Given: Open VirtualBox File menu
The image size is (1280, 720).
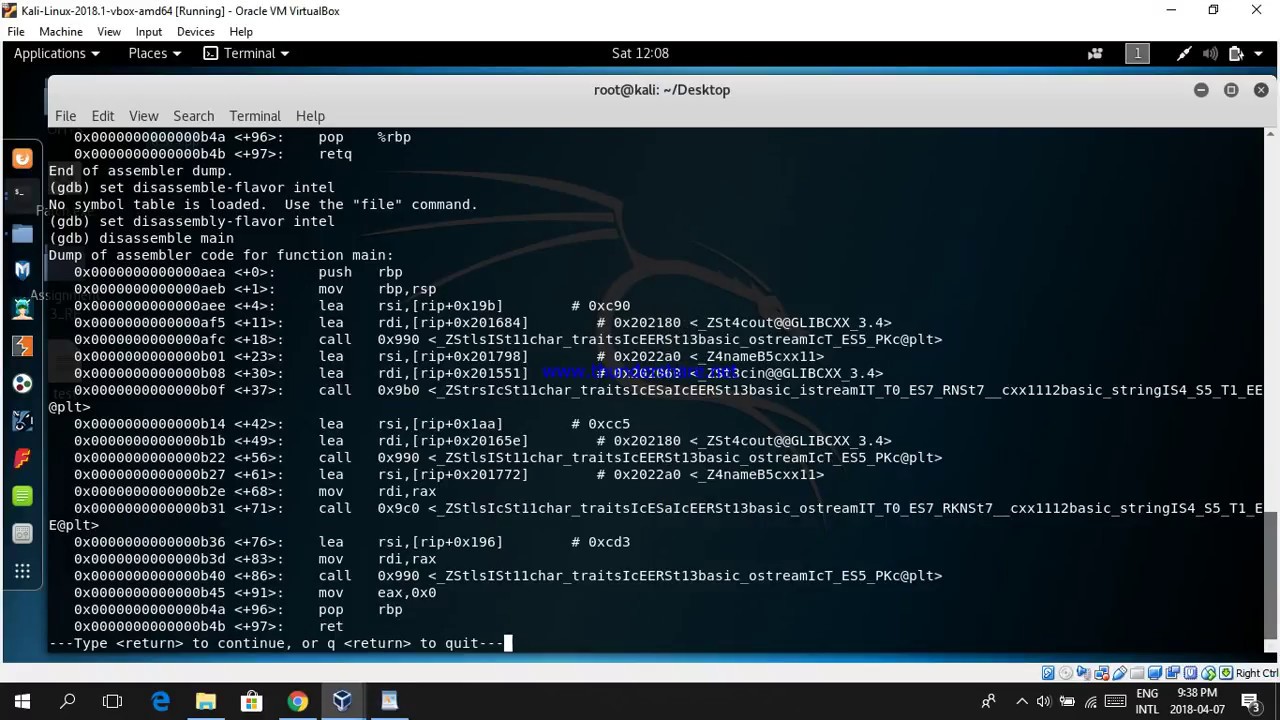Looking at the screenshot, I should point(16,32).
